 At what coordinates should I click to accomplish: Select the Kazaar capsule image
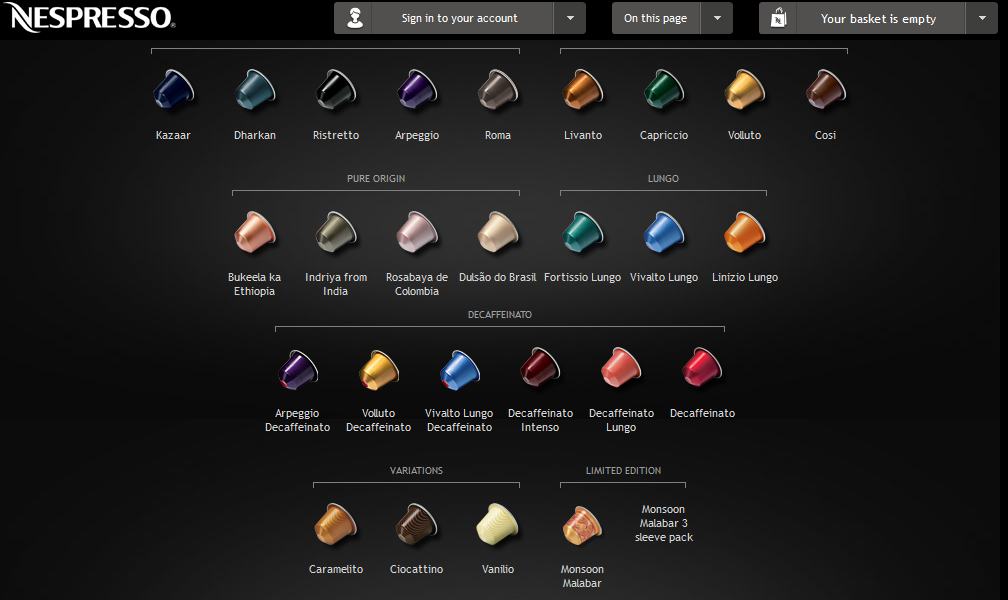click(x=173, y=90)
